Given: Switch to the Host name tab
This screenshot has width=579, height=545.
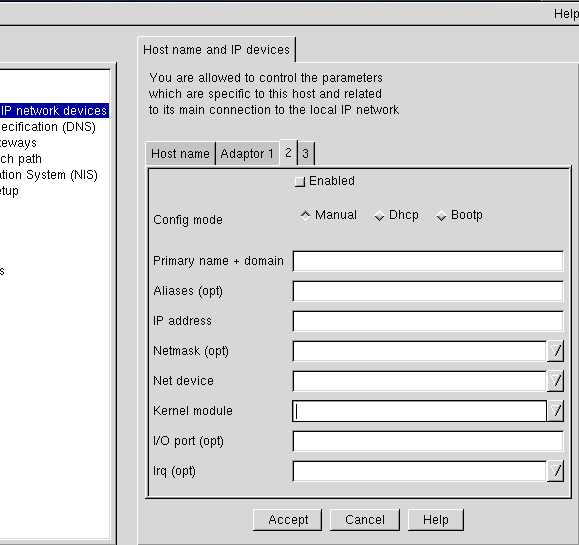Looking at the screenshot, I should tap(180, 154).
